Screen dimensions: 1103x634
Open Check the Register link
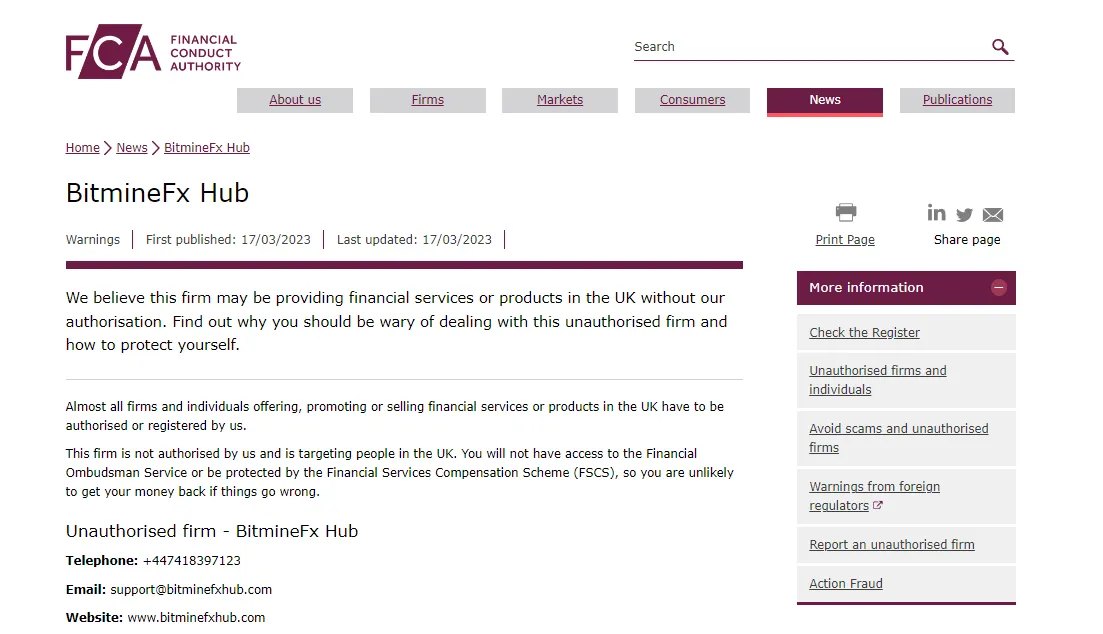[x=864, y=333]
